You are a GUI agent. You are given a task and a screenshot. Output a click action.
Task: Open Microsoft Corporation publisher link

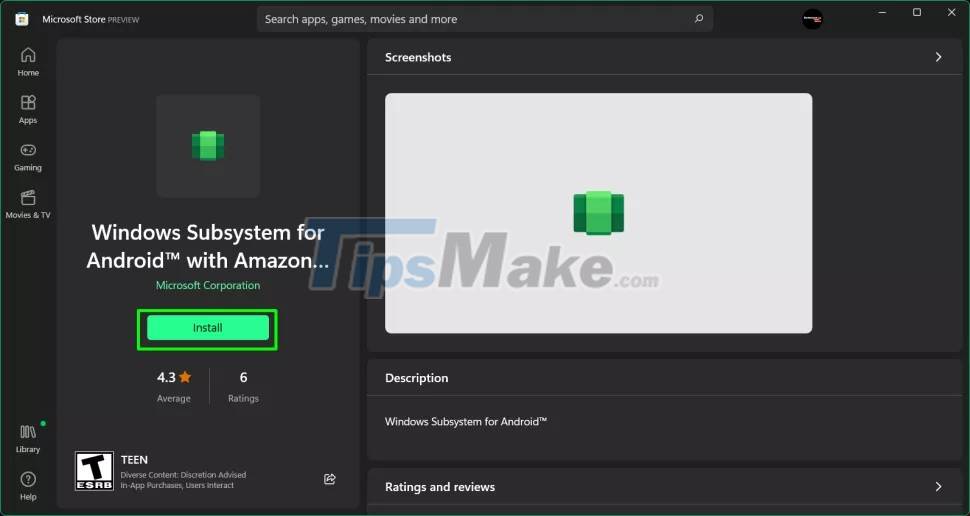208,285
